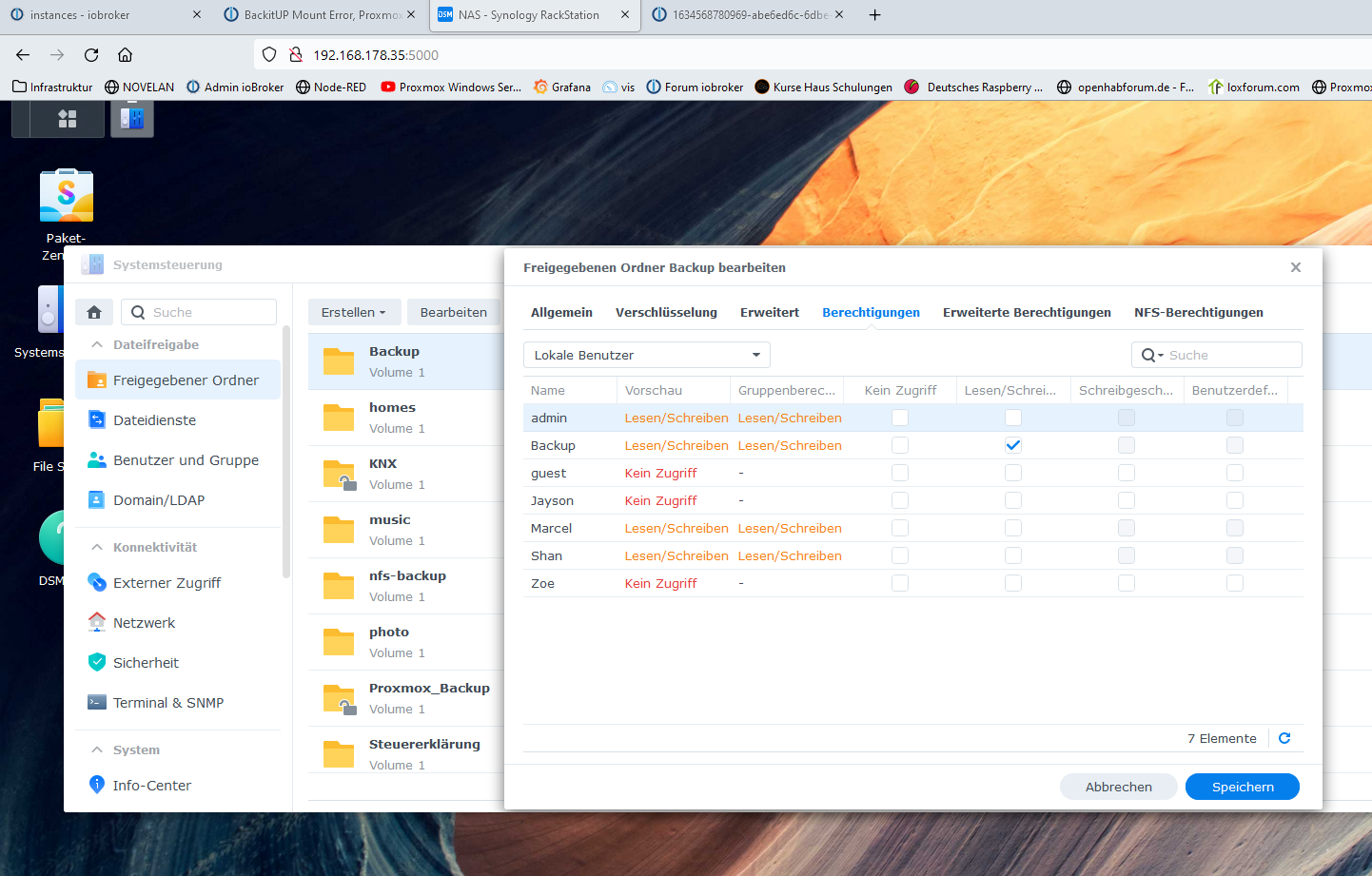This screenshot has height=876, width=1372.
Task: Check Lesen/Schreiben for Jayson
Action: pyautogui.click(x=1013, y=500)
